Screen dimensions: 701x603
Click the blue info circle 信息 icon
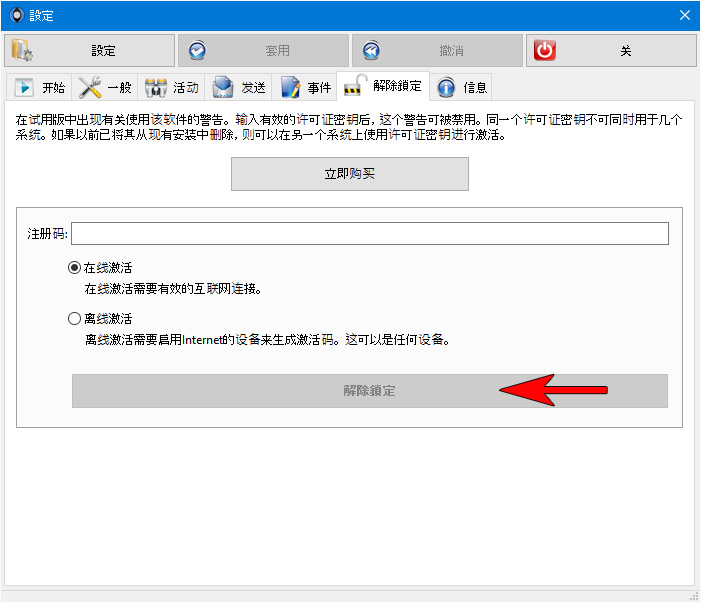pyautogui.click(x=446, y=87)
